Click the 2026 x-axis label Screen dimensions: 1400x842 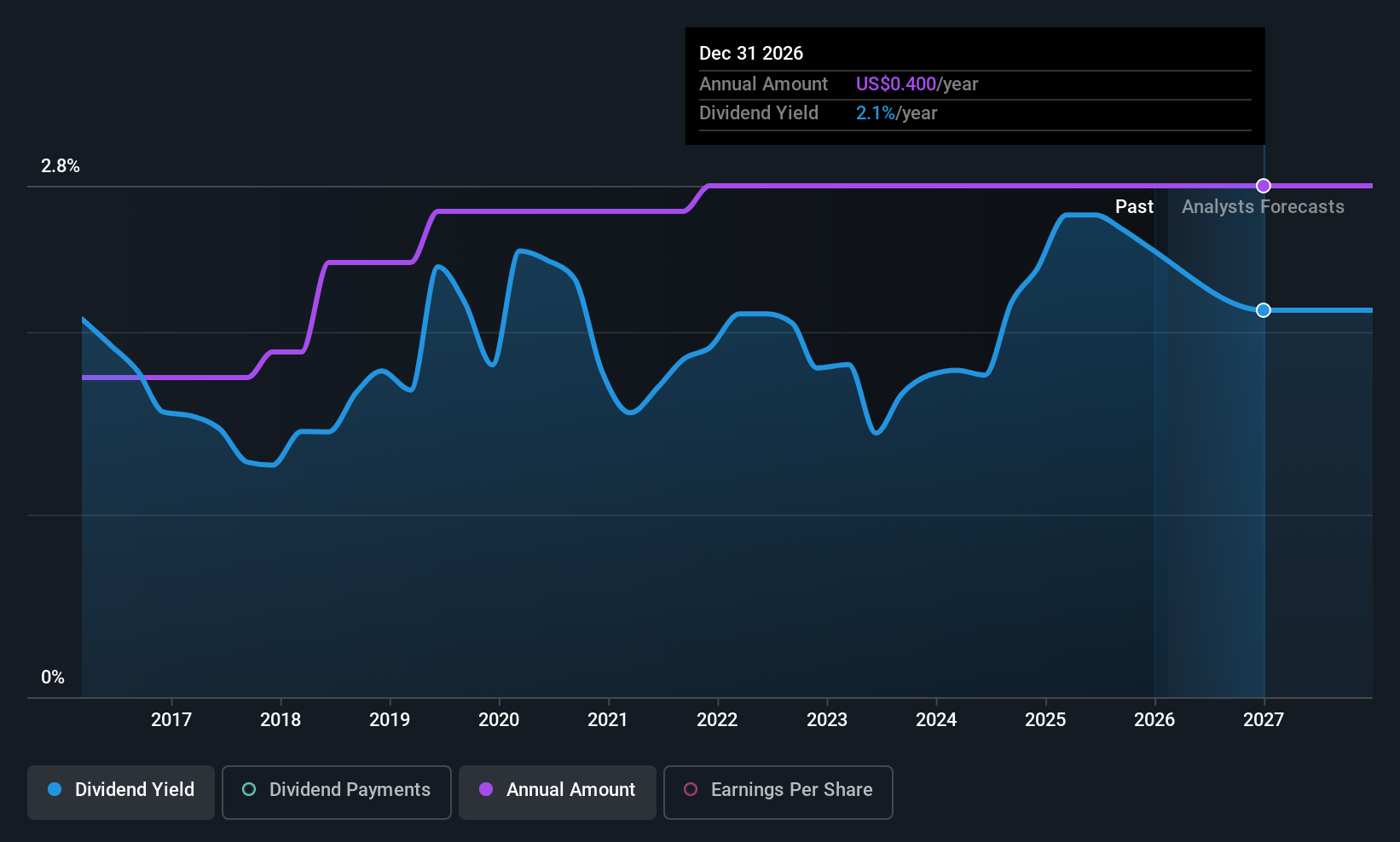(x=1154, y=720)
